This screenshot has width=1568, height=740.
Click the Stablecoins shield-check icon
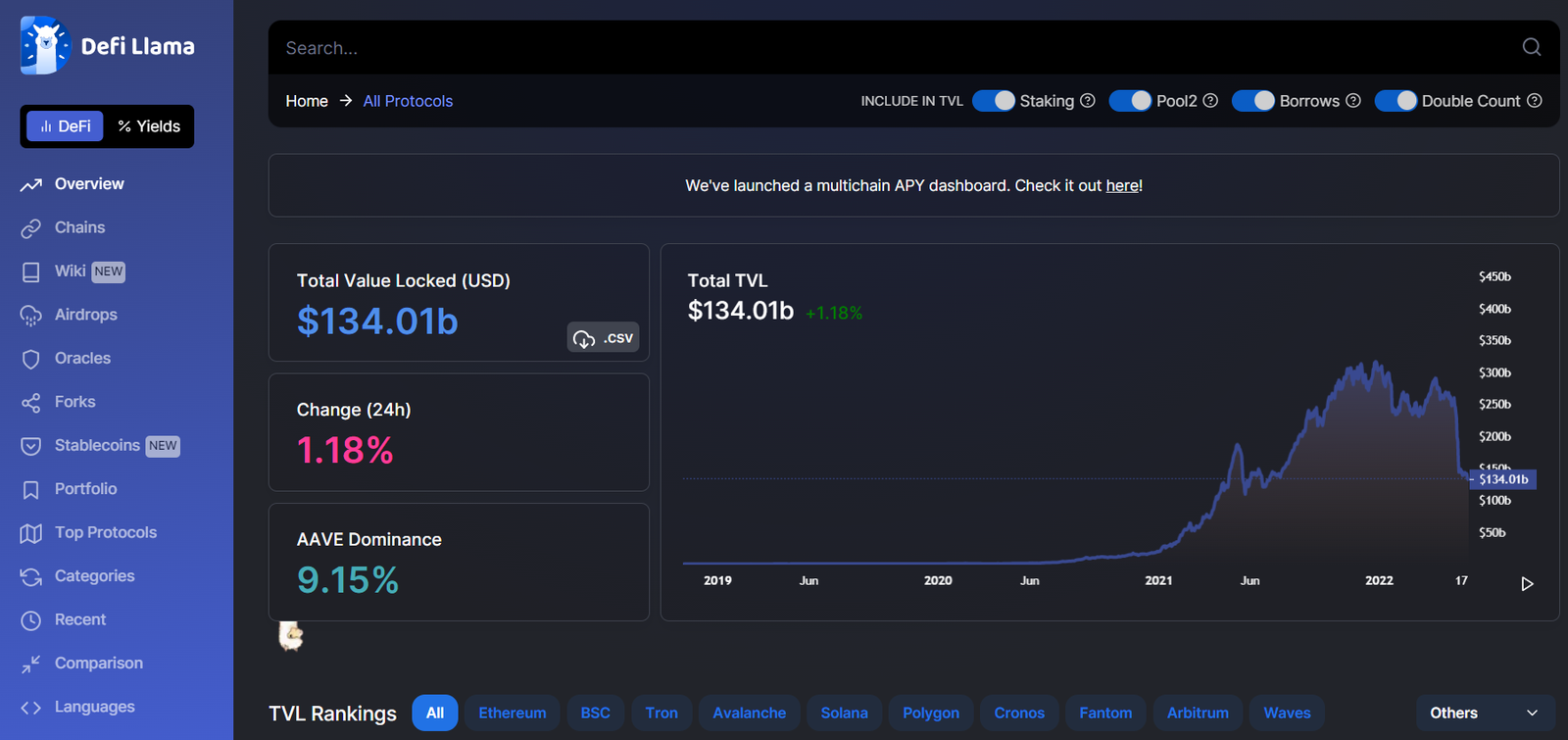[31, 446]
